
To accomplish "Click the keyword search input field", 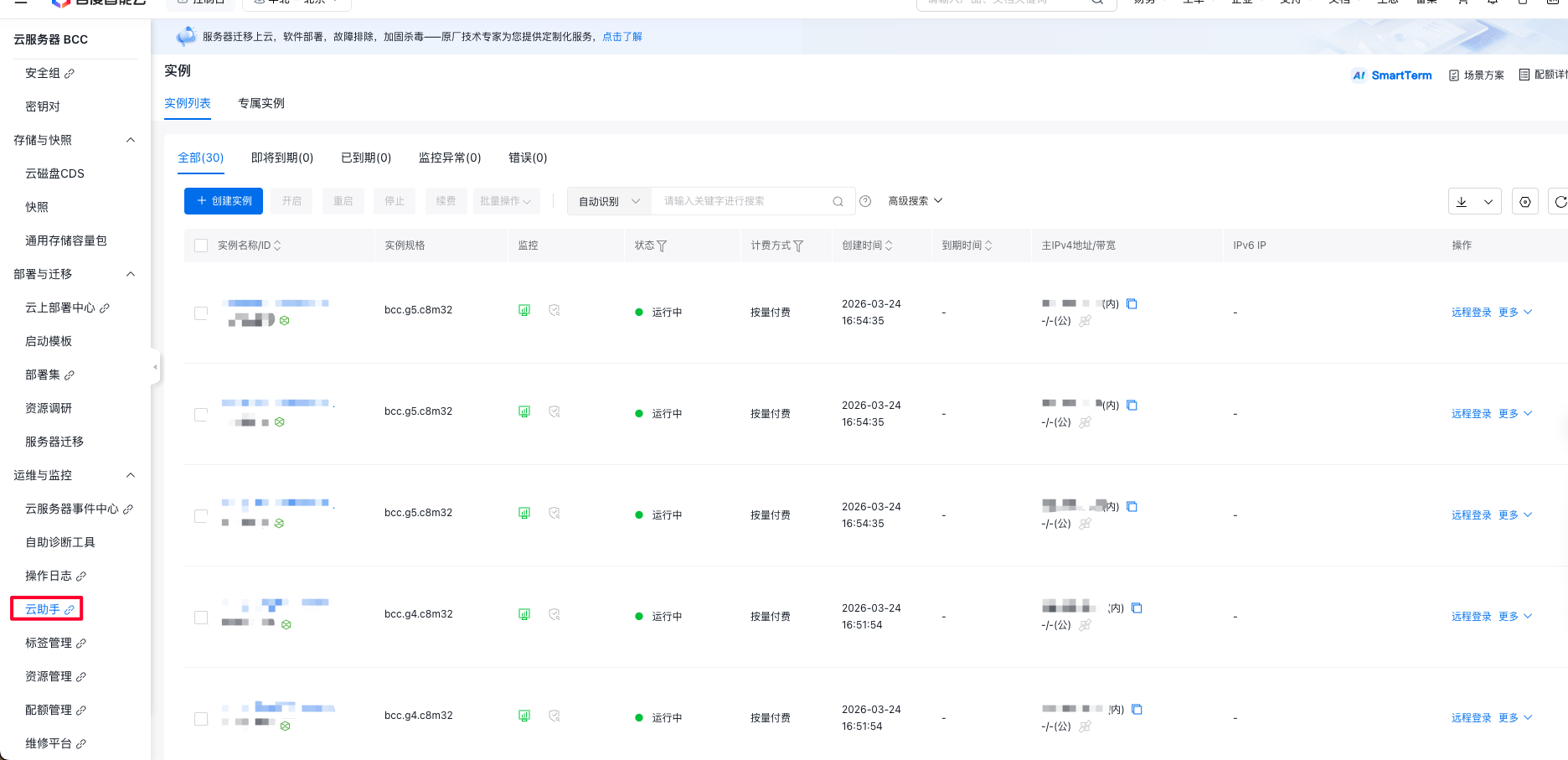I will click(741, 201).
